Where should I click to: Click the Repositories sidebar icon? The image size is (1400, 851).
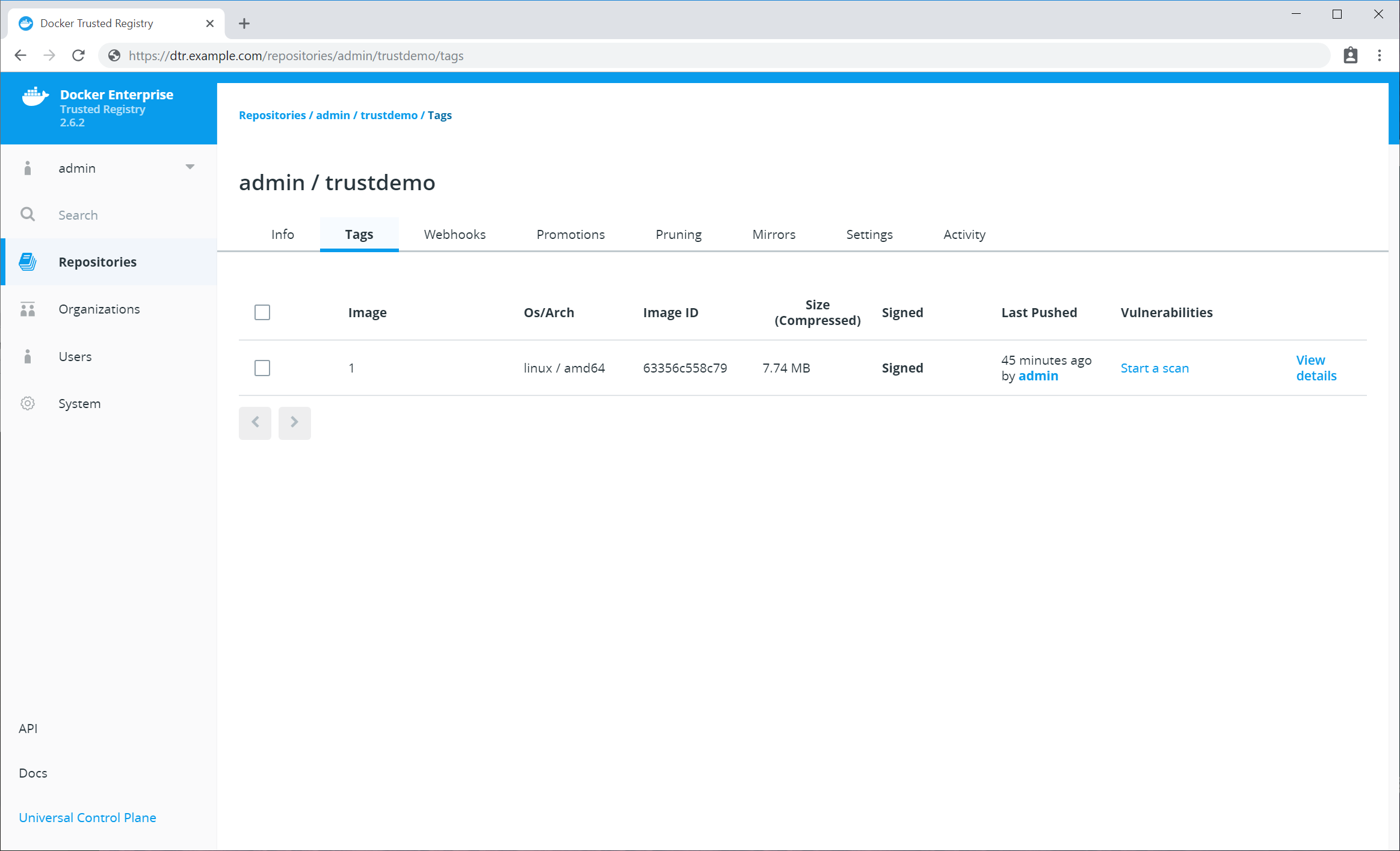point(28,262)
